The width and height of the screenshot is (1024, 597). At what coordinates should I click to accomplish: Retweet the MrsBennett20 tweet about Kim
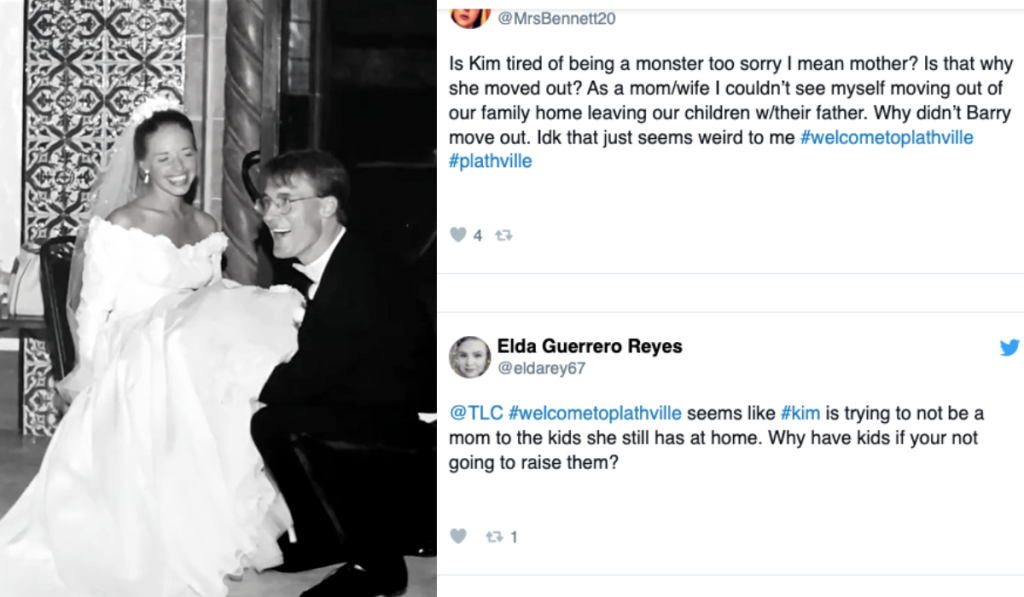(503, 236)
